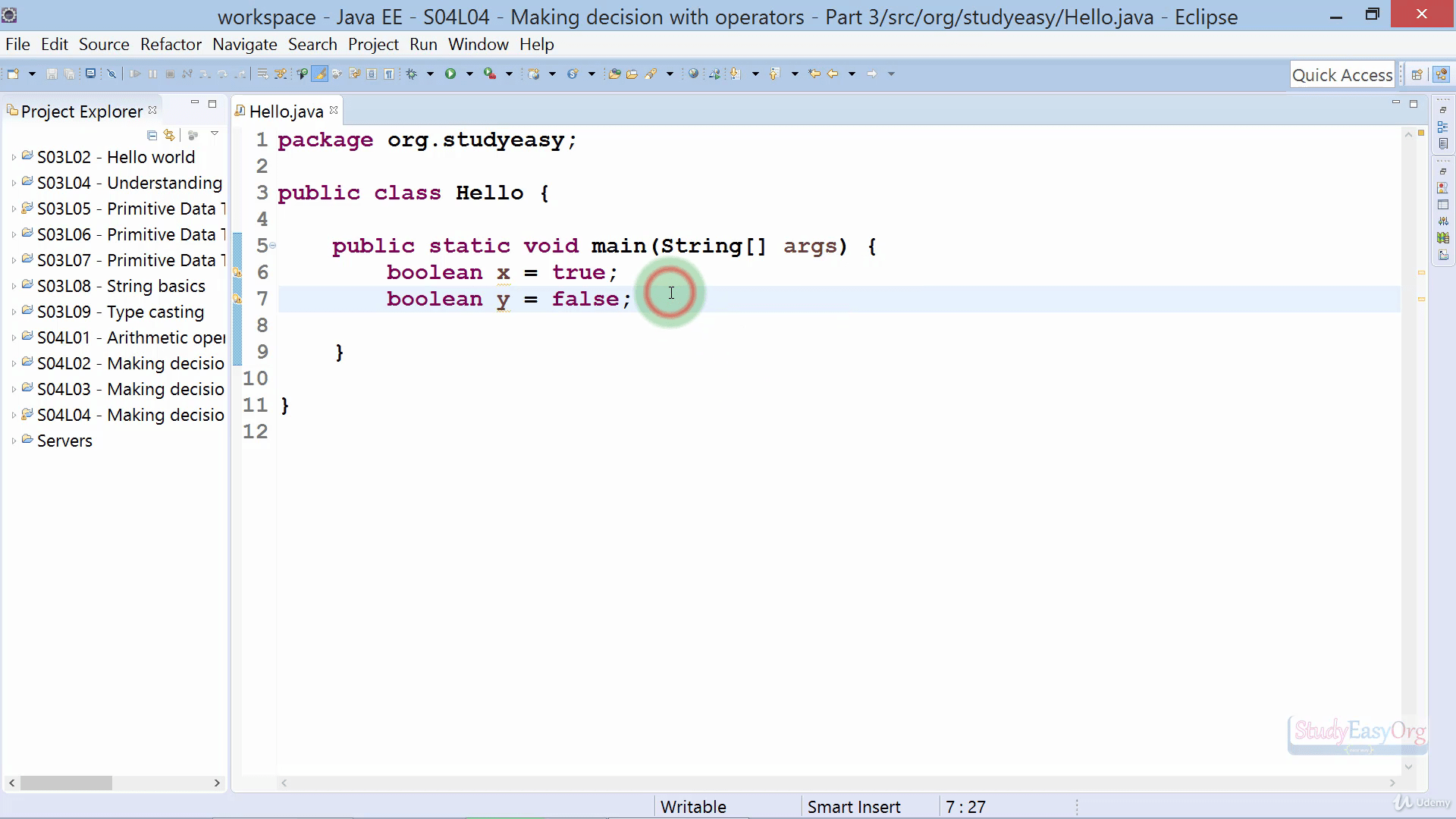Open the Project Explorer view menu chevron
The image size is (1456, 819).
[x=215, y=133]
